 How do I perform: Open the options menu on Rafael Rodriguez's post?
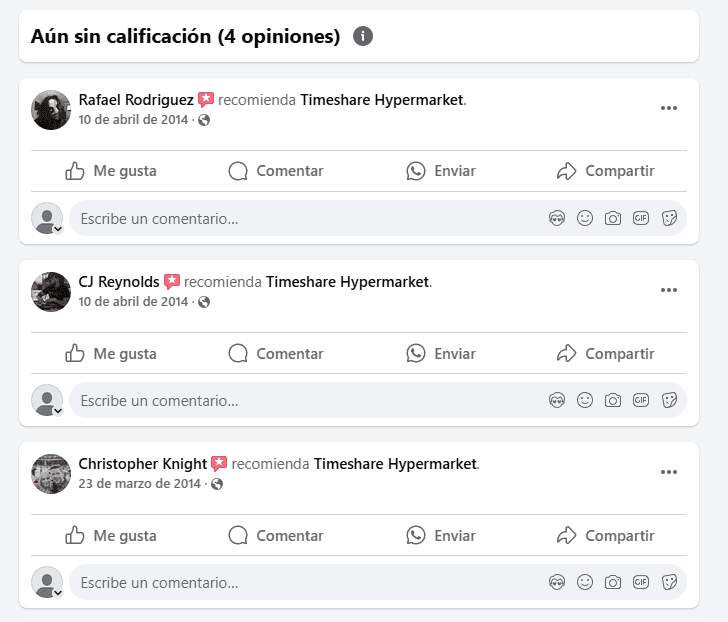[669, 108]
